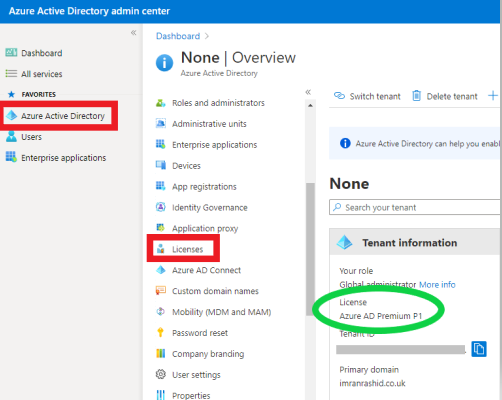Click the Azure AD Connect icon
The image size is (502, 400).
(161, 270)
